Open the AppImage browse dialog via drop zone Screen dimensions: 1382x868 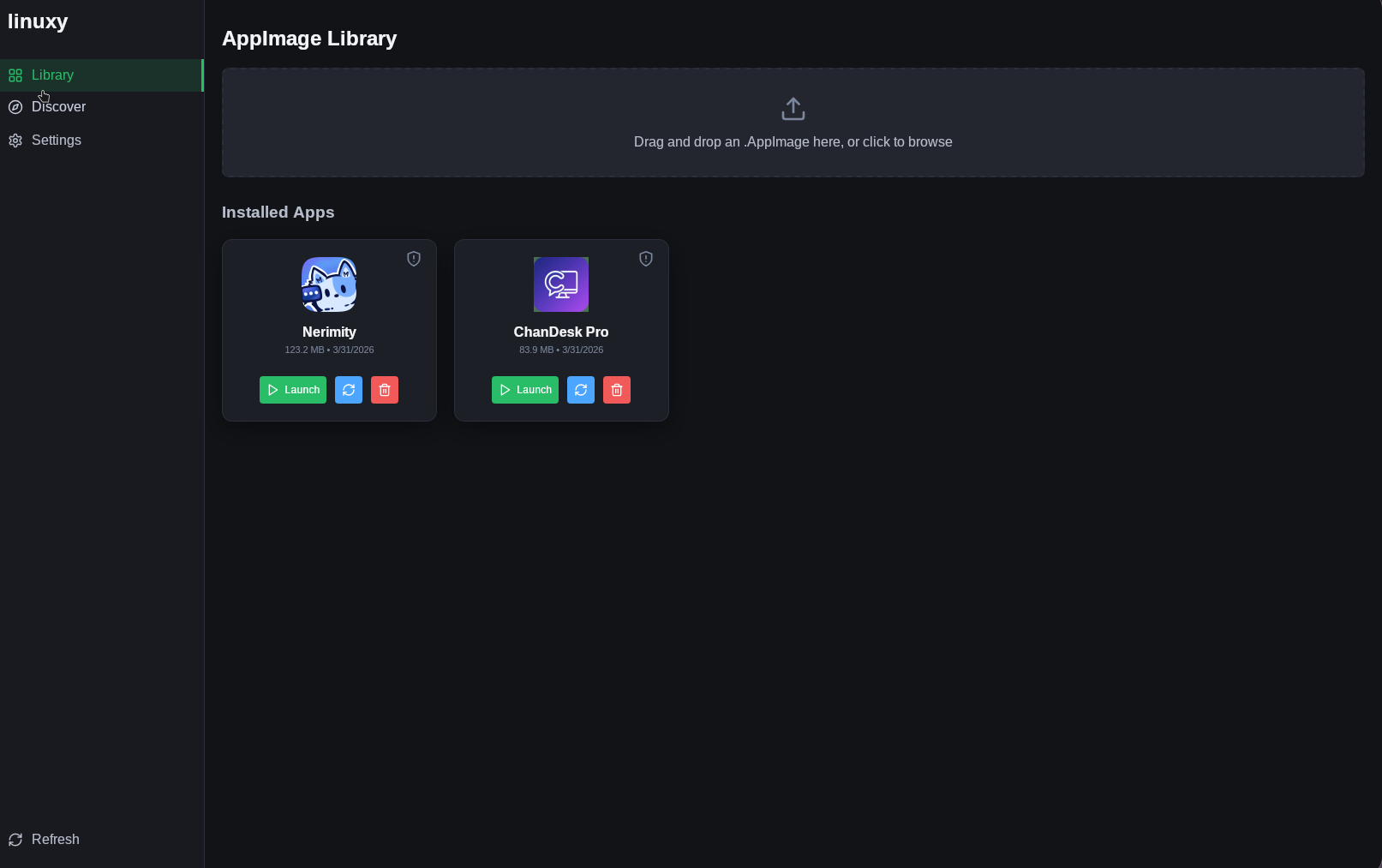point(793,123)
